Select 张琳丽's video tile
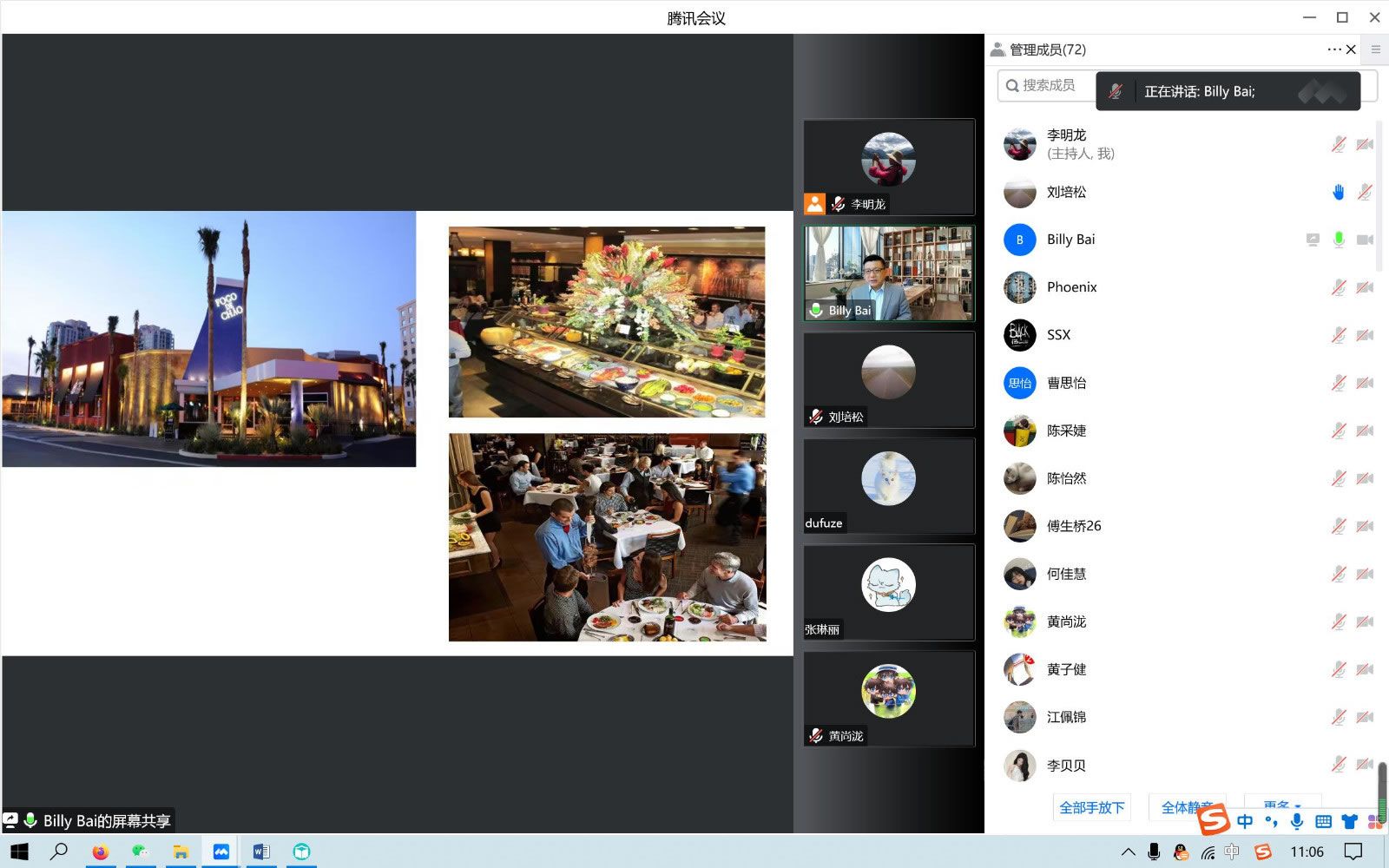The width and height of the screenshot is (1389, 868). (x=889, y=593)
